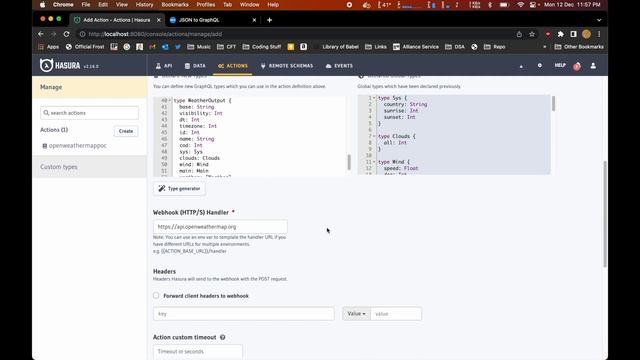Open the Profiles menu
Screen dimensions: 640x360
(x=206, y=5)
